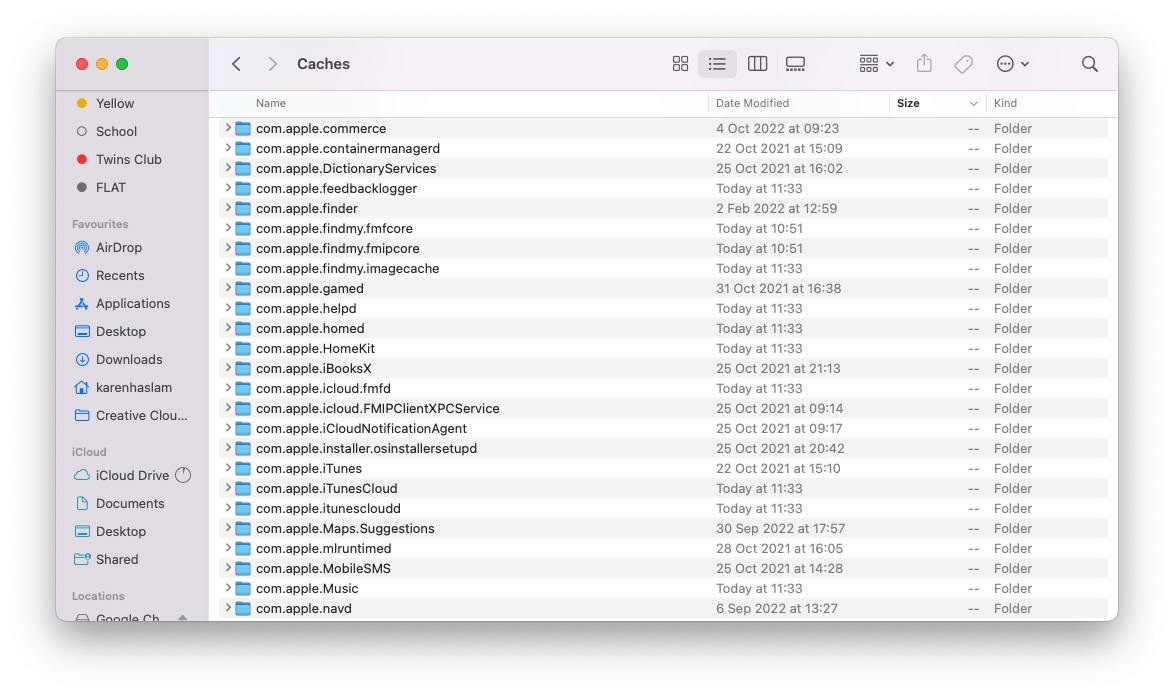Toggle sort direction arrow in Size header

[973, 104]
